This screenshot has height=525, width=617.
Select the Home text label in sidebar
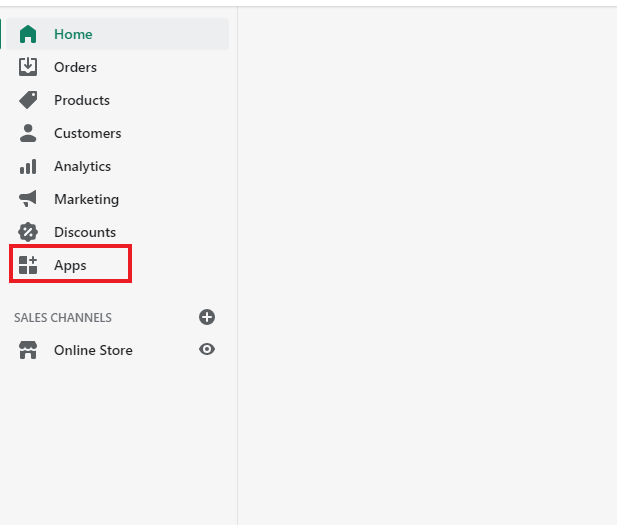coord(73,34)
